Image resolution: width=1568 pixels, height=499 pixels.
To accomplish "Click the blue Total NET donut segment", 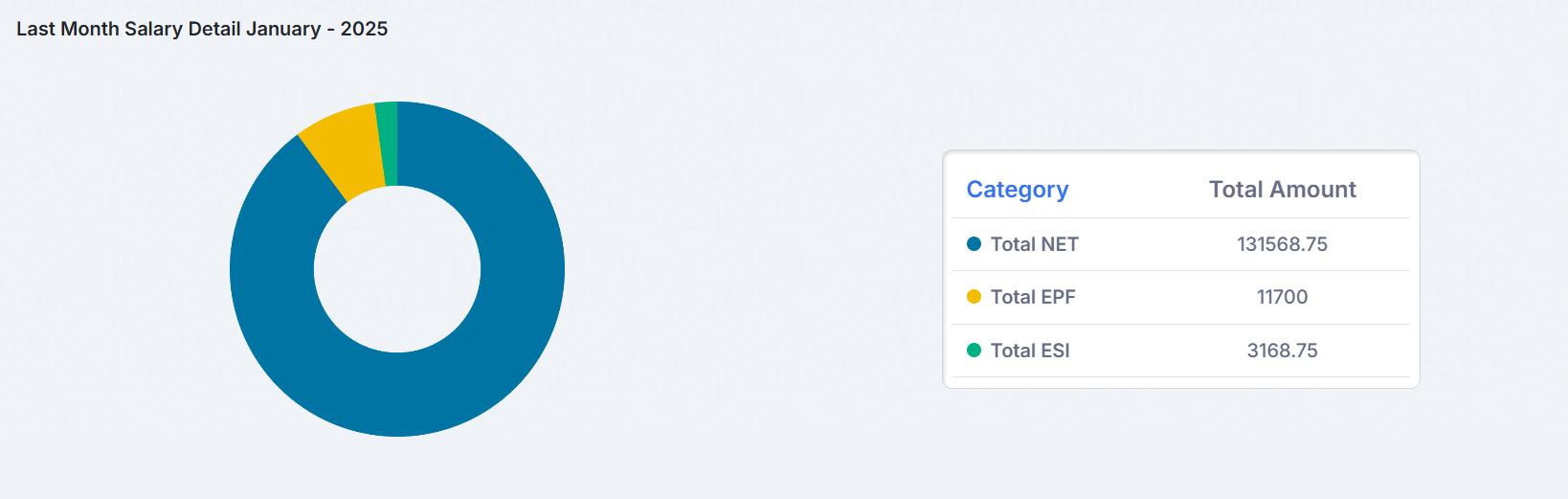I will click(x=522, y=287).
